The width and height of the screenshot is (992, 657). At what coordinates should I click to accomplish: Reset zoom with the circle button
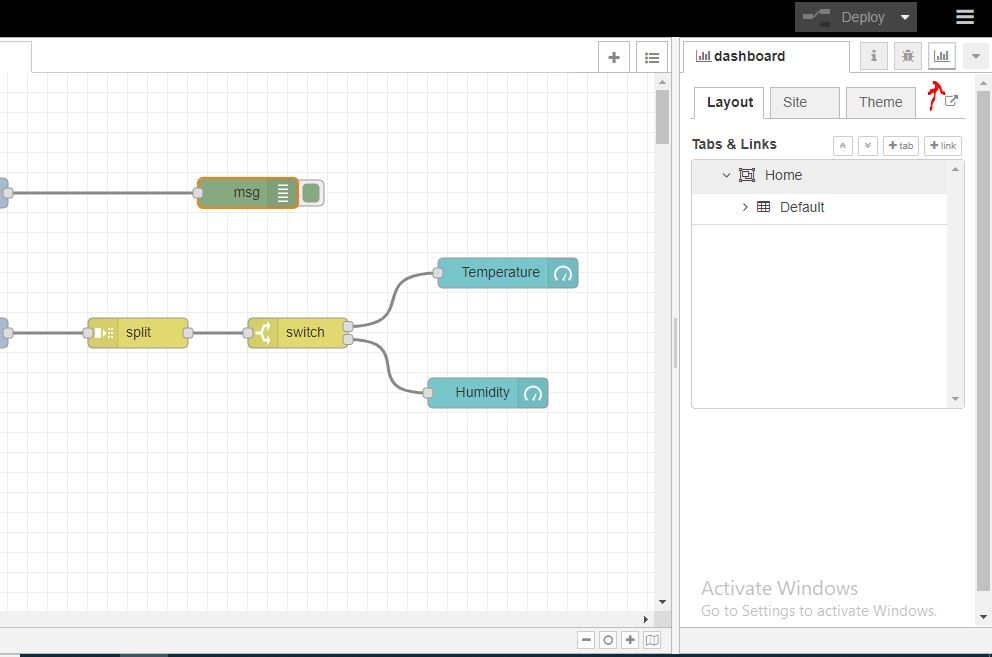click(608, 640)
